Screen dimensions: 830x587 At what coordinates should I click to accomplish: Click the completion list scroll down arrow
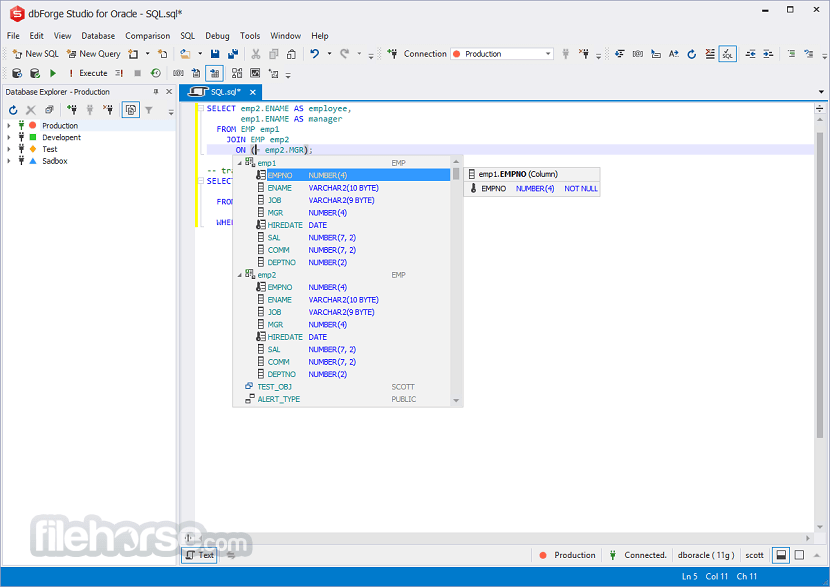pos(456,401)
